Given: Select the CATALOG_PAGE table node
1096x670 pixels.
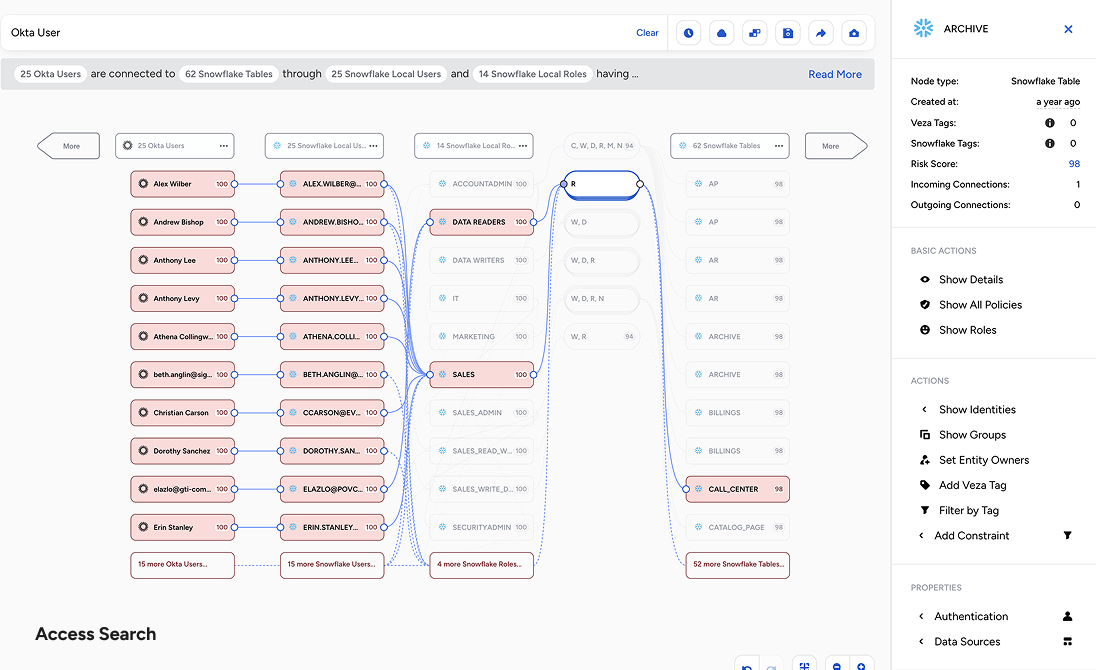Looking at the screenshot, I should pos(737,527).
